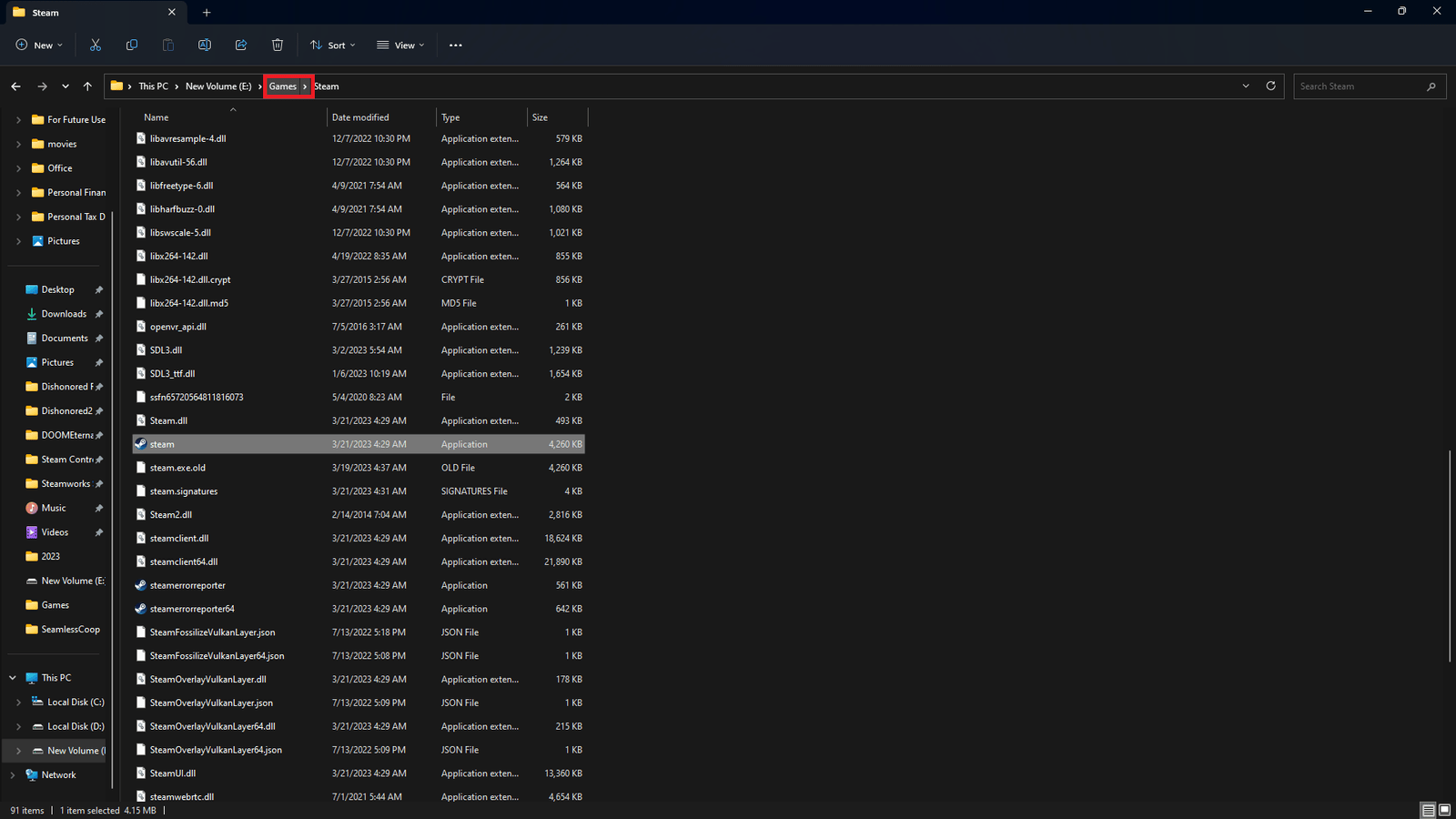Switch to large thumbnails view in status bar
Image resolution: width=1456 pixels, height=819 pixels.
point(1444,810)
